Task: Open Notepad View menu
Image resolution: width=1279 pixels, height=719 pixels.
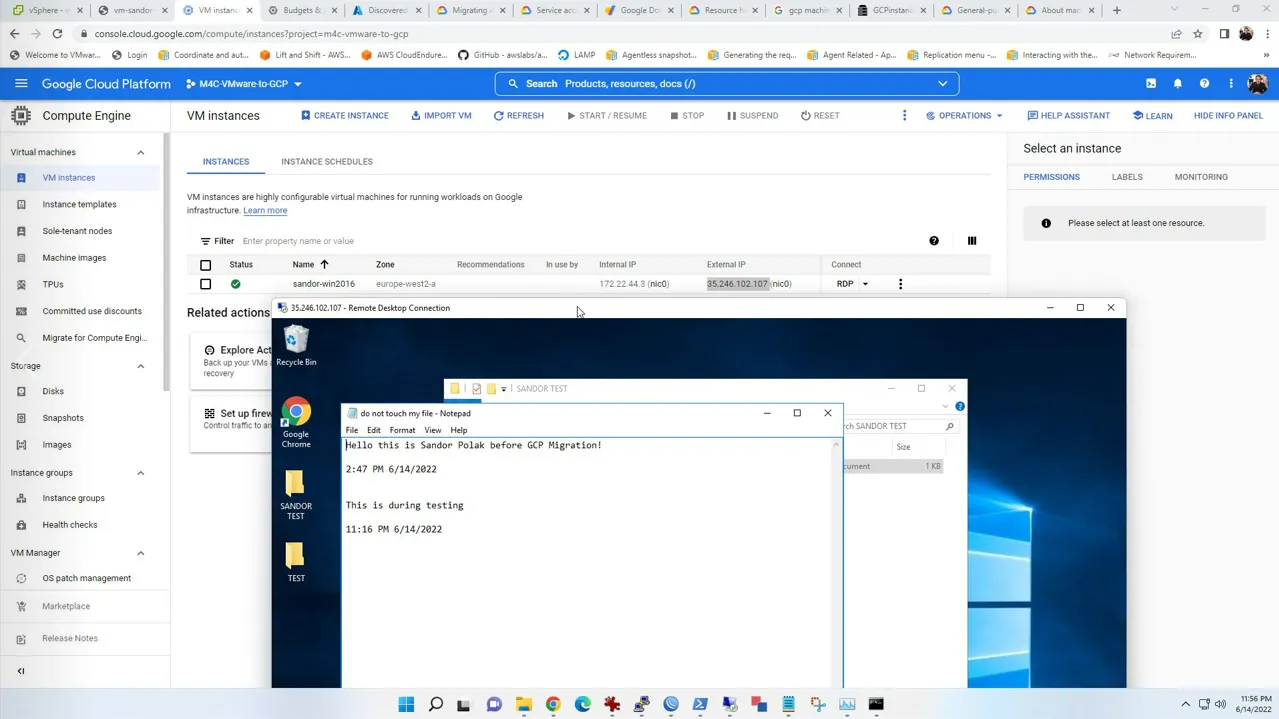Action: click(432, 430)
